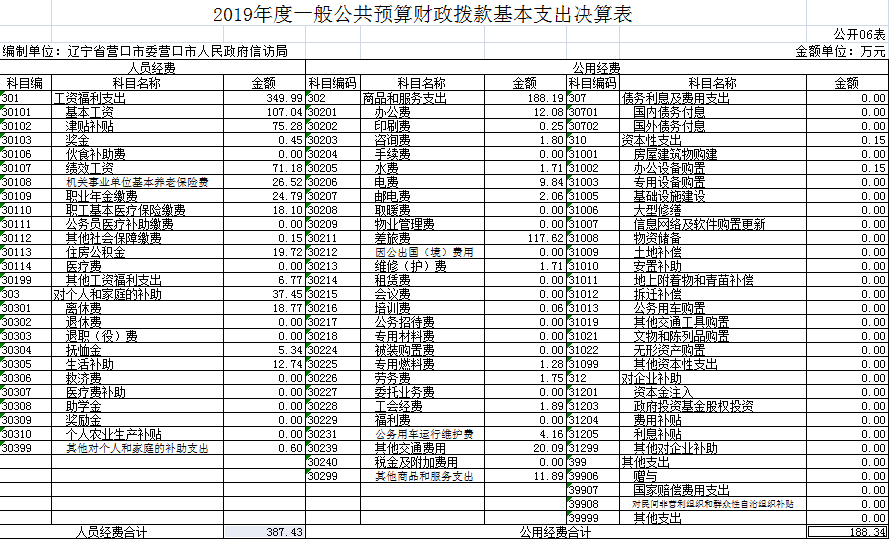Click the 劳务费 cell
Image resolution: width=889 pixels, height=539 pixels.
click(x=423, y=378)
